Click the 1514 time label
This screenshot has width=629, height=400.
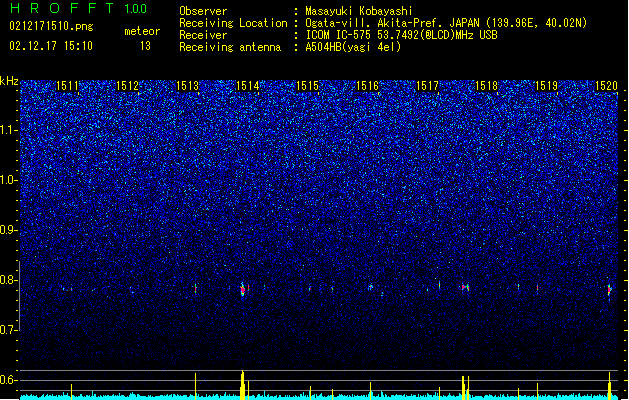[x=247, y=86]
